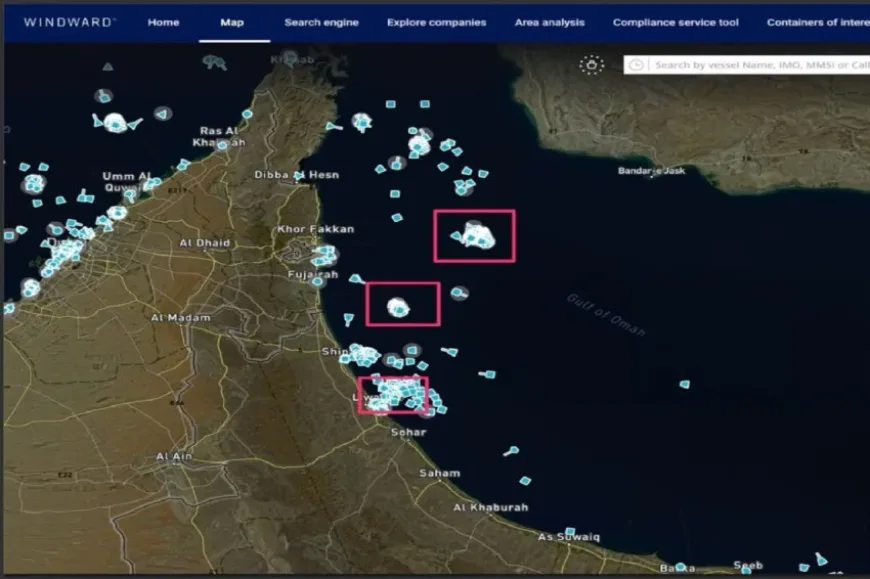Open the Home page
Viewport: 870px width, 579px height.
163,22
